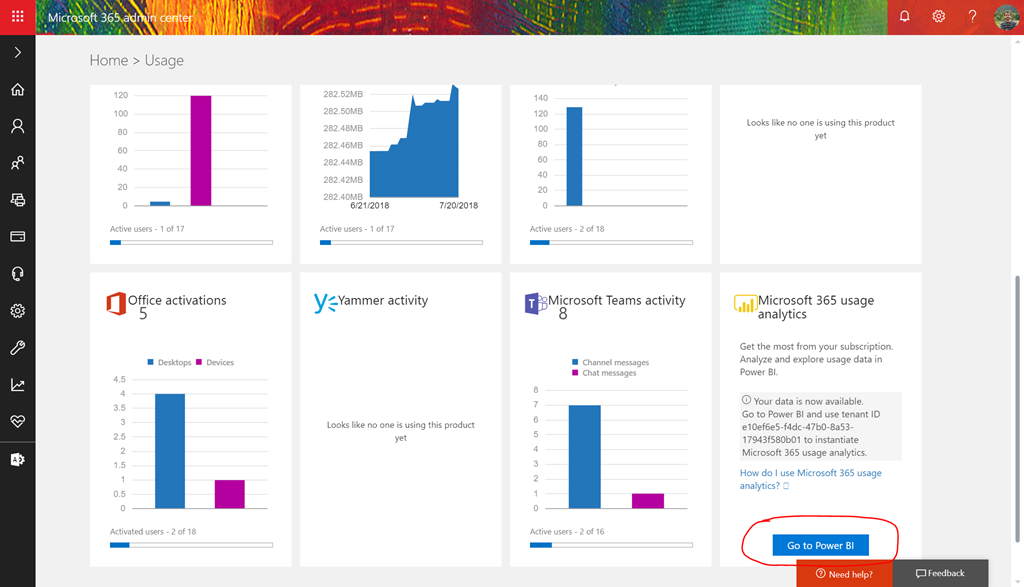Toggle Channel messages legend in Teams chart
Screen dimensions: 1024x587
pyautogui.click(x=610, y=362)
